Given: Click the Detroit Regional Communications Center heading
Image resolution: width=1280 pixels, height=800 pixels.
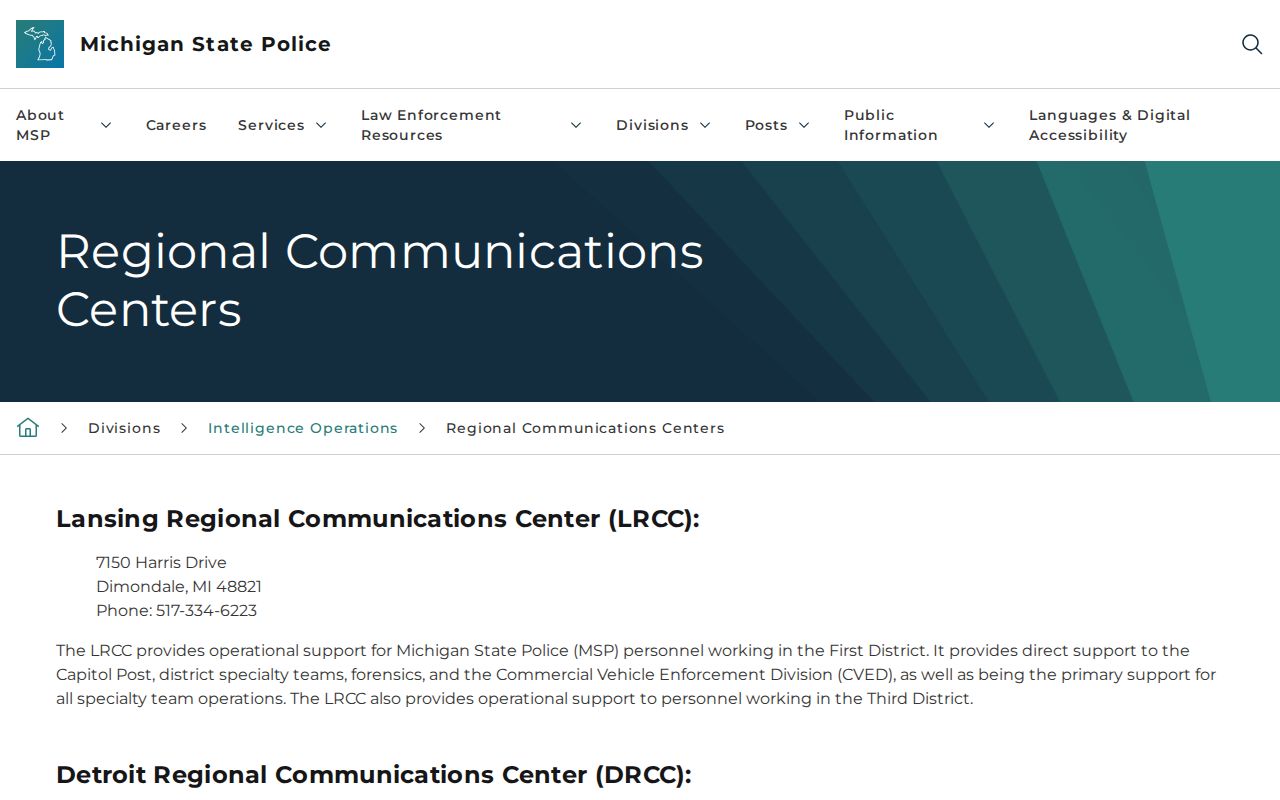Looking at the screenshot, I should [374, 775].
